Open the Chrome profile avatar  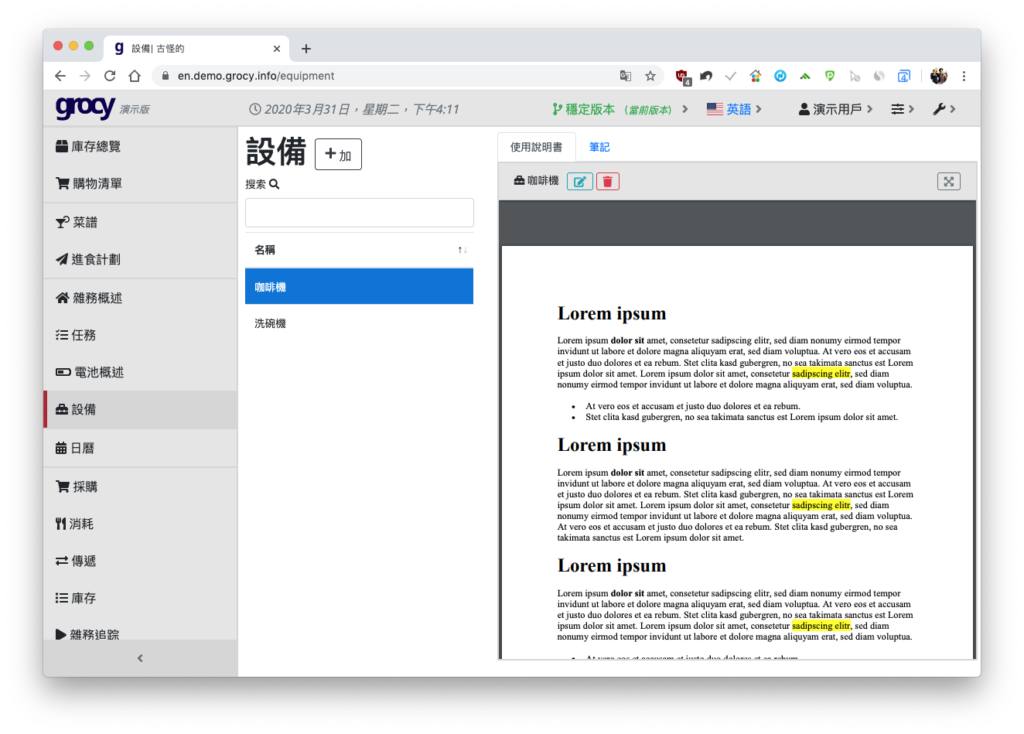938,76
